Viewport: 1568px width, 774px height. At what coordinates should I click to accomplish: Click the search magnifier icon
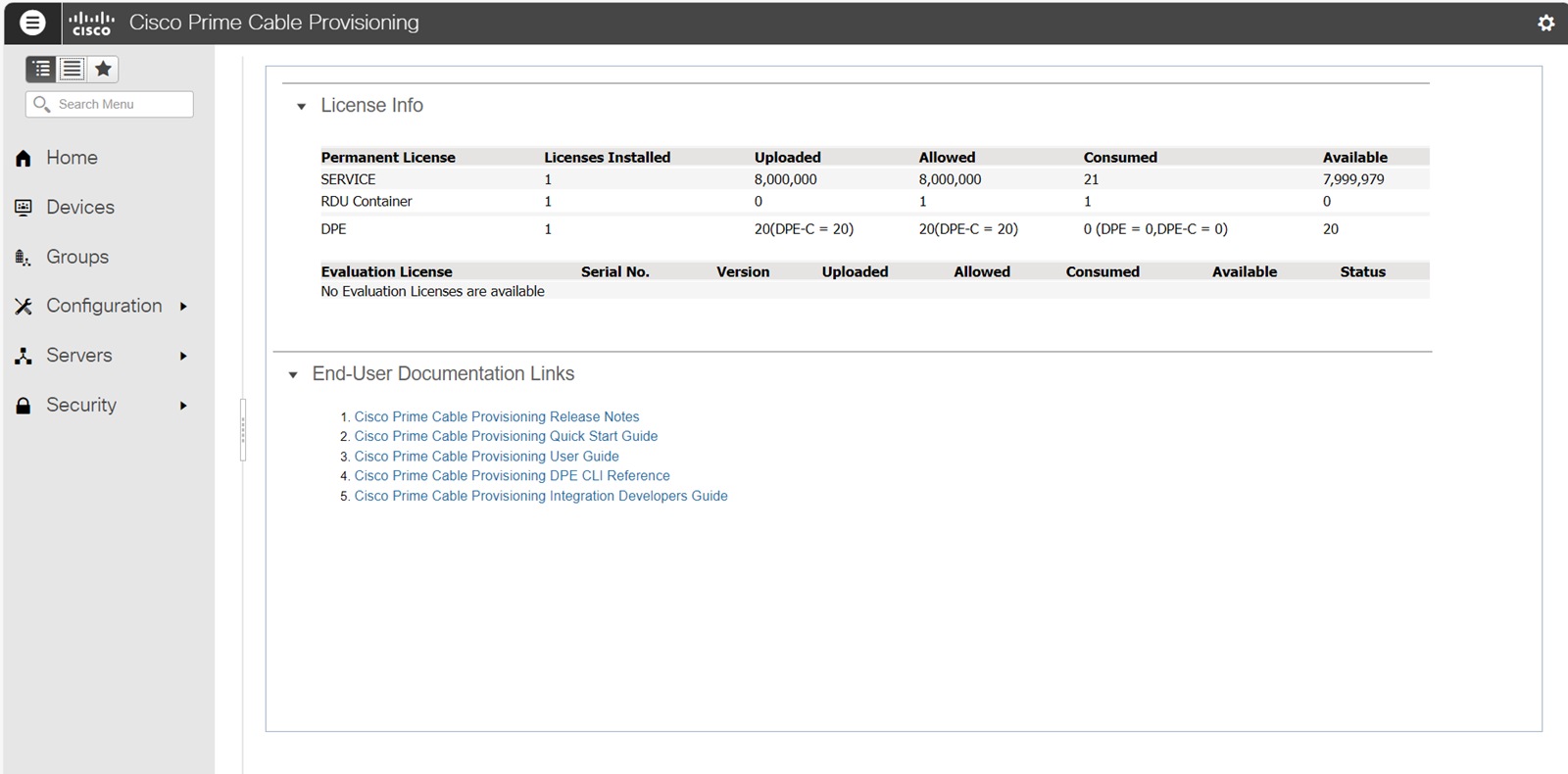tap(41, 104)
